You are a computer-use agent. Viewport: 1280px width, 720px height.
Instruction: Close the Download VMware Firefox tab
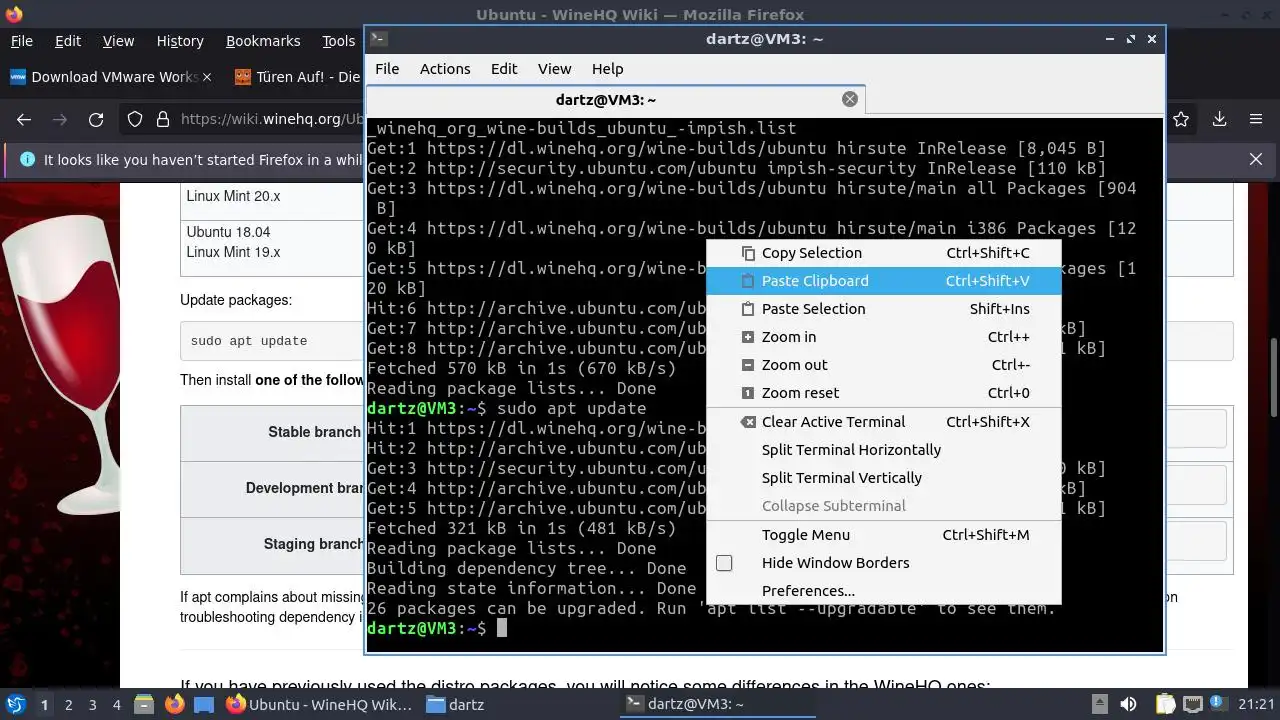(x=207, y=77)
